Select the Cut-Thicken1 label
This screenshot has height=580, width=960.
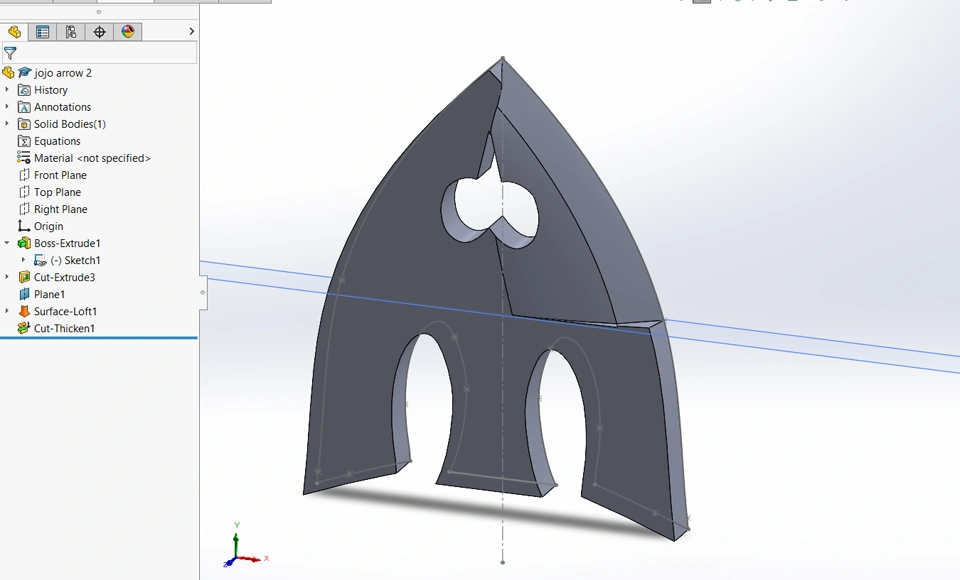coord(64,328)
